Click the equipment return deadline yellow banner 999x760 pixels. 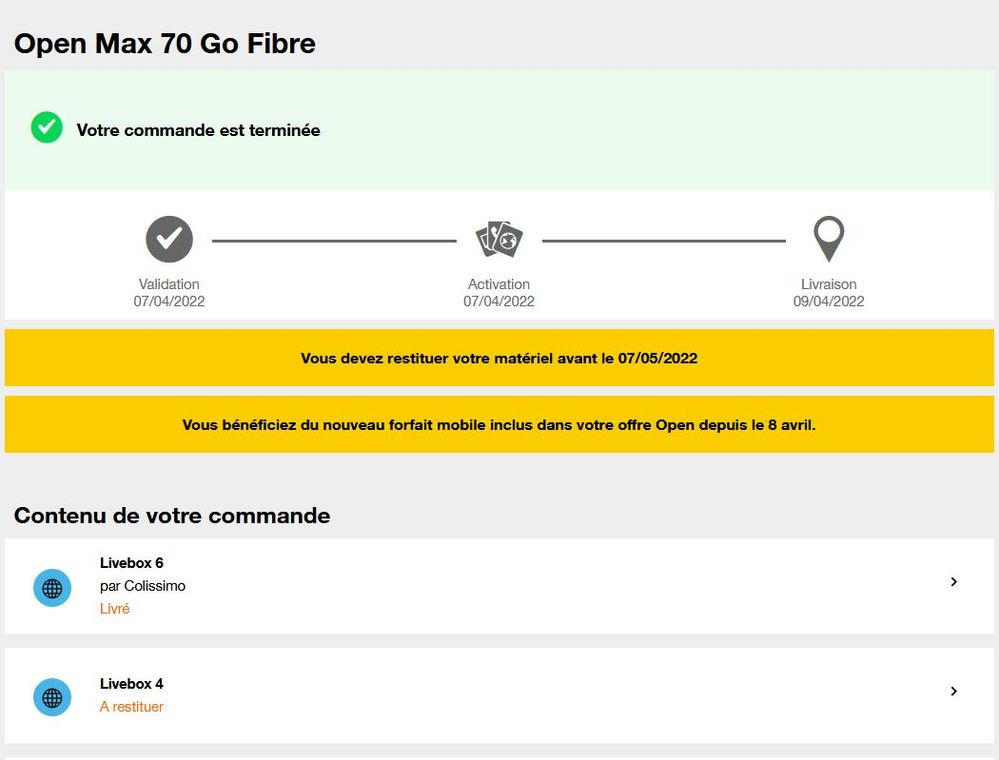(499, 358)
